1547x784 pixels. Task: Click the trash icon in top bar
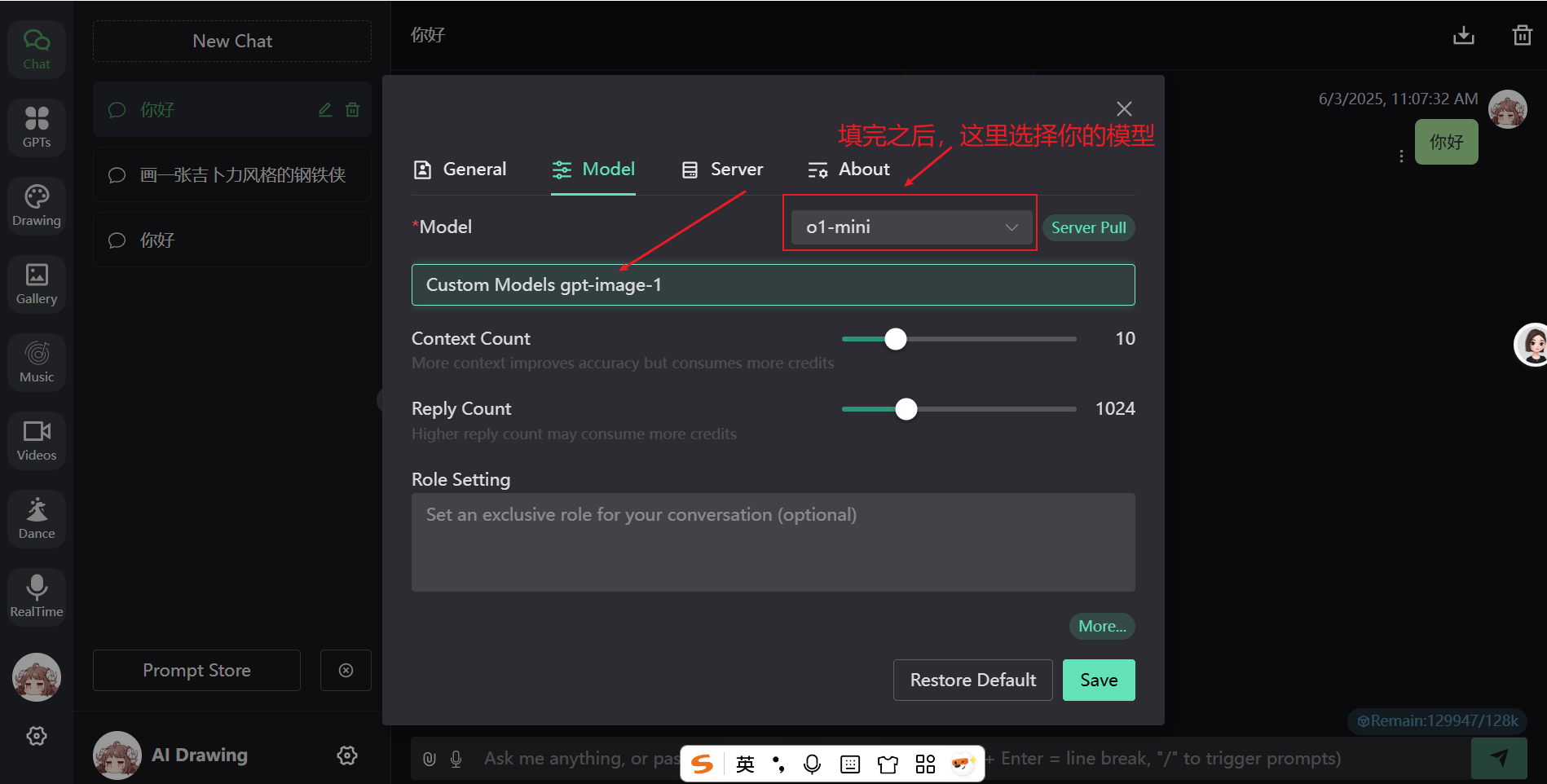(x=1522, y=36)
